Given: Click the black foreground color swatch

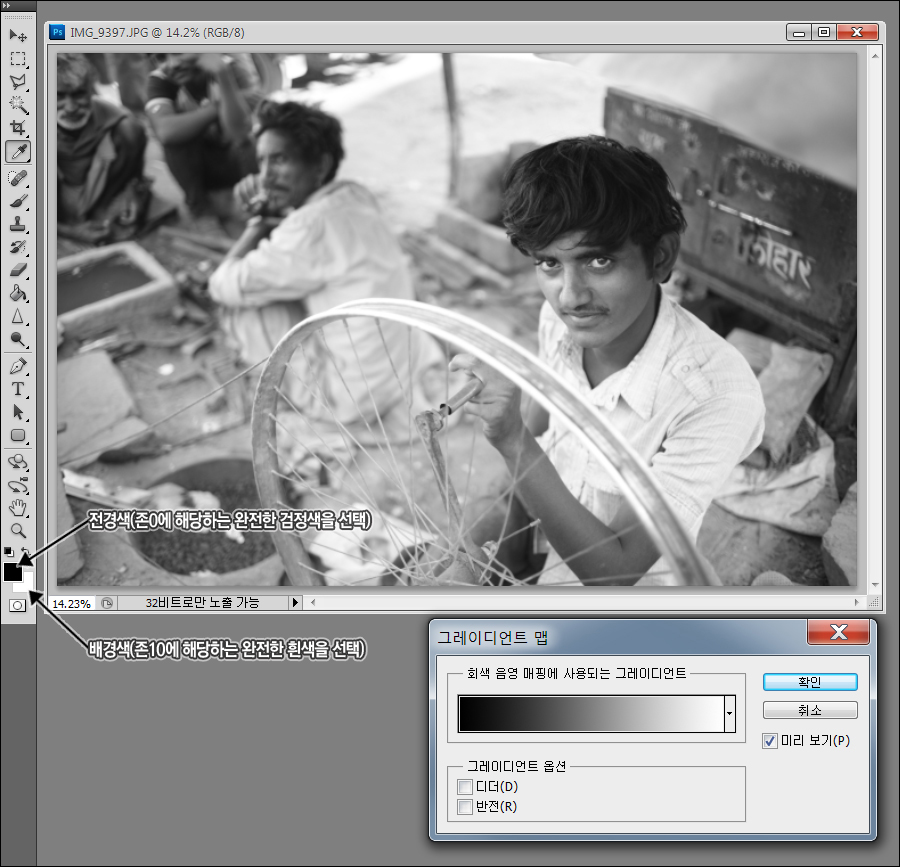Looking at the screenshot, I should coord(12,571).
